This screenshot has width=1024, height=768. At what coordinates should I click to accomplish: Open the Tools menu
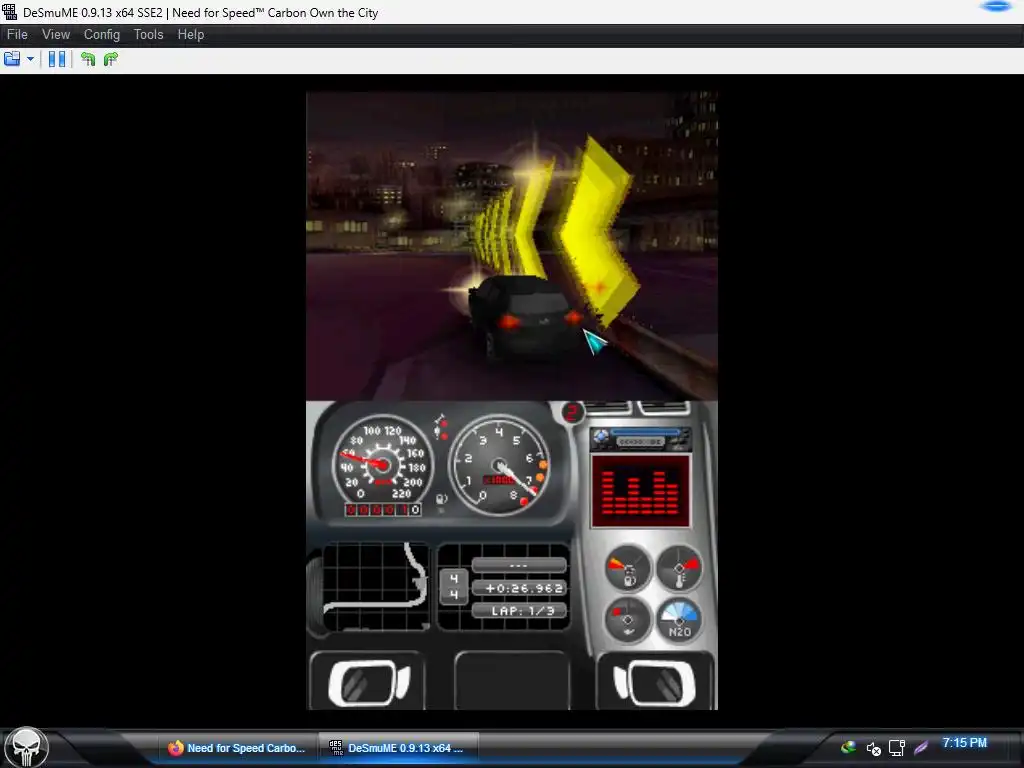click(148, 35)
